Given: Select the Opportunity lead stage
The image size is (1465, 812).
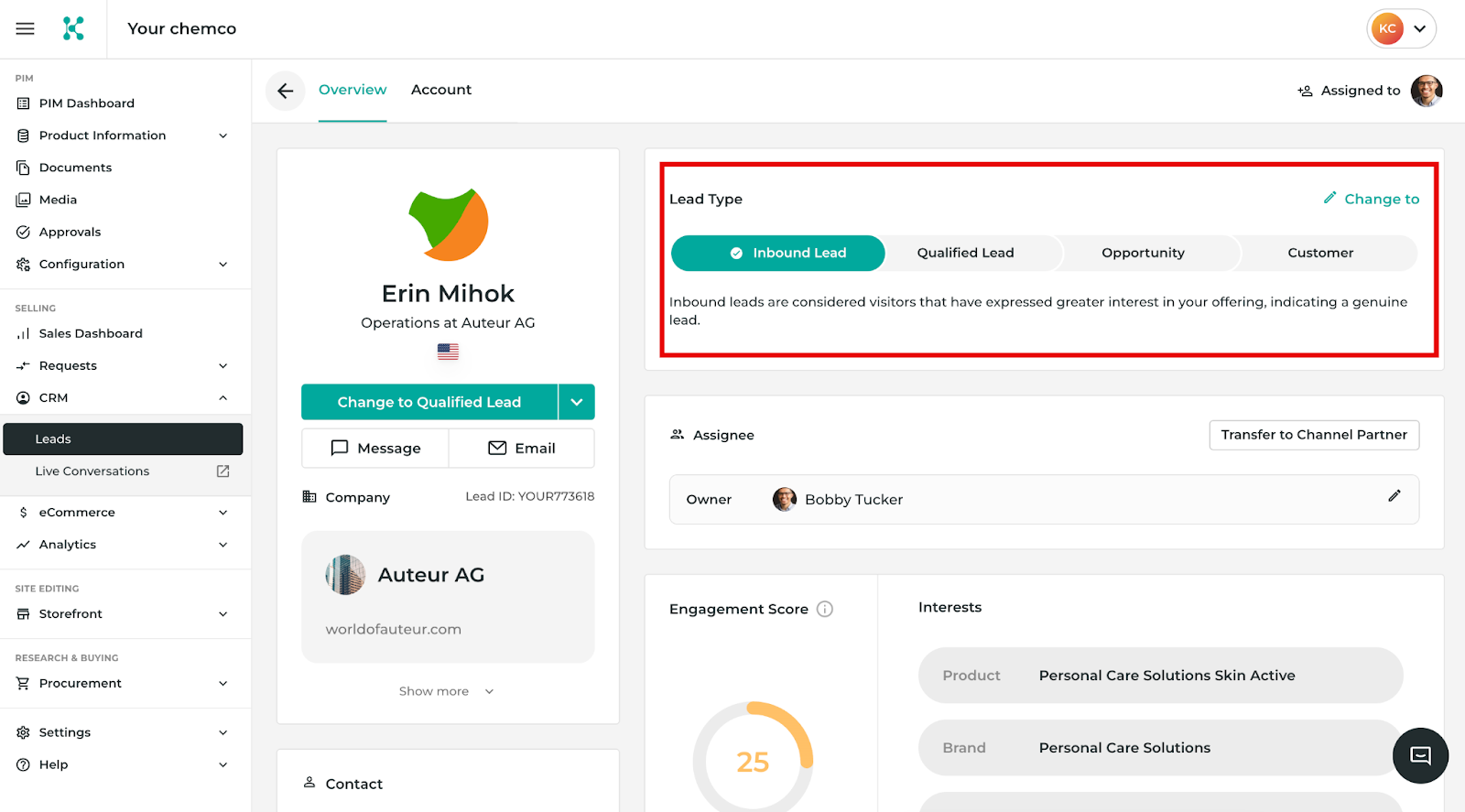Looking at the screenshot, I should (x=1143, y=254).
